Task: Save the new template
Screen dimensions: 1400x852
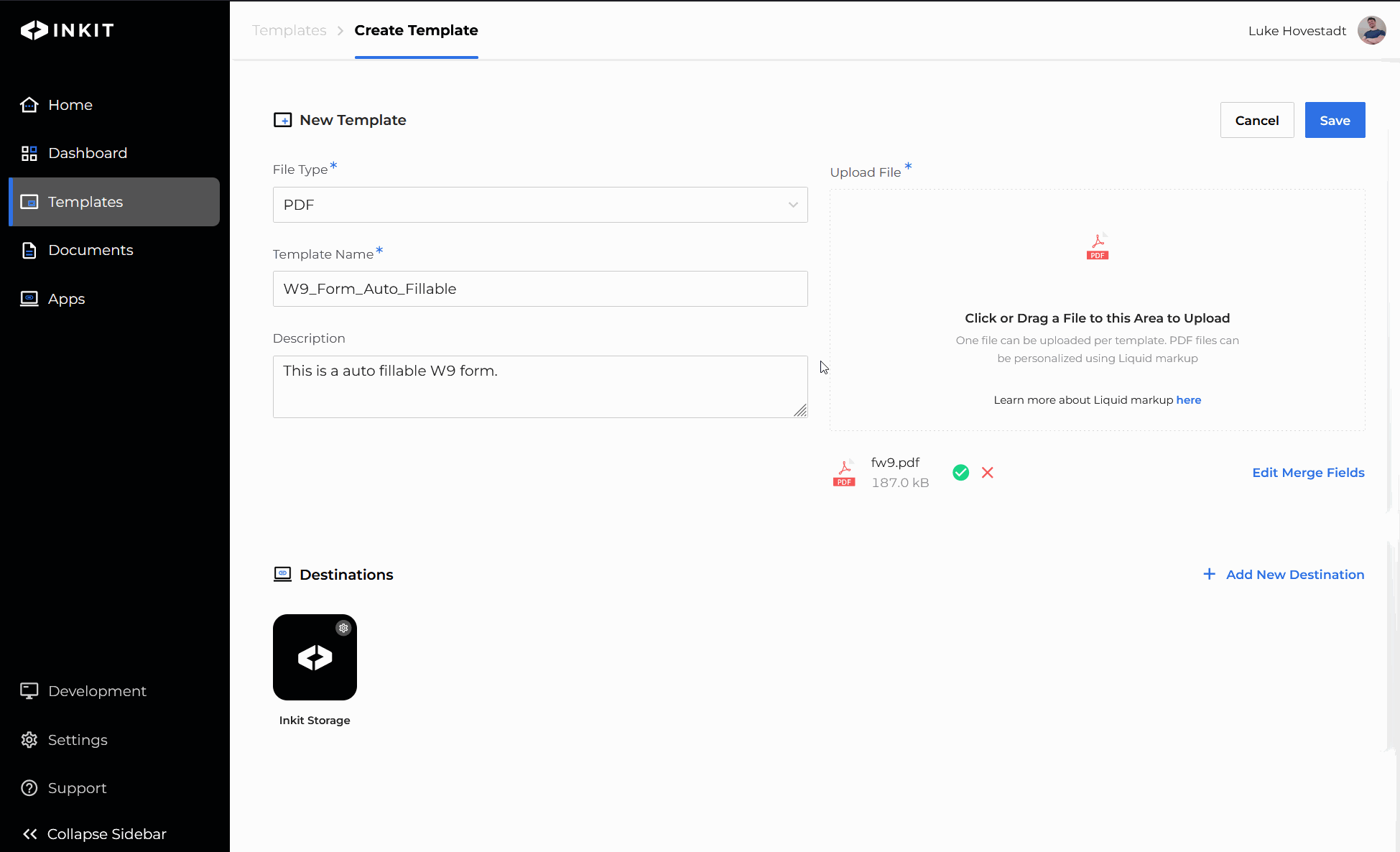Action: click(1334, 120)
